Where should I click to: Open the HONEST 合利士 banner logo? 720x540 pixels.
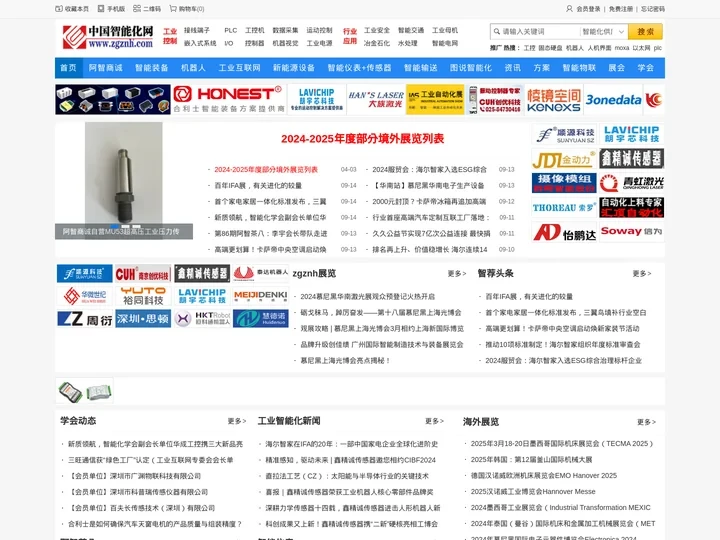tap(229, 99)
